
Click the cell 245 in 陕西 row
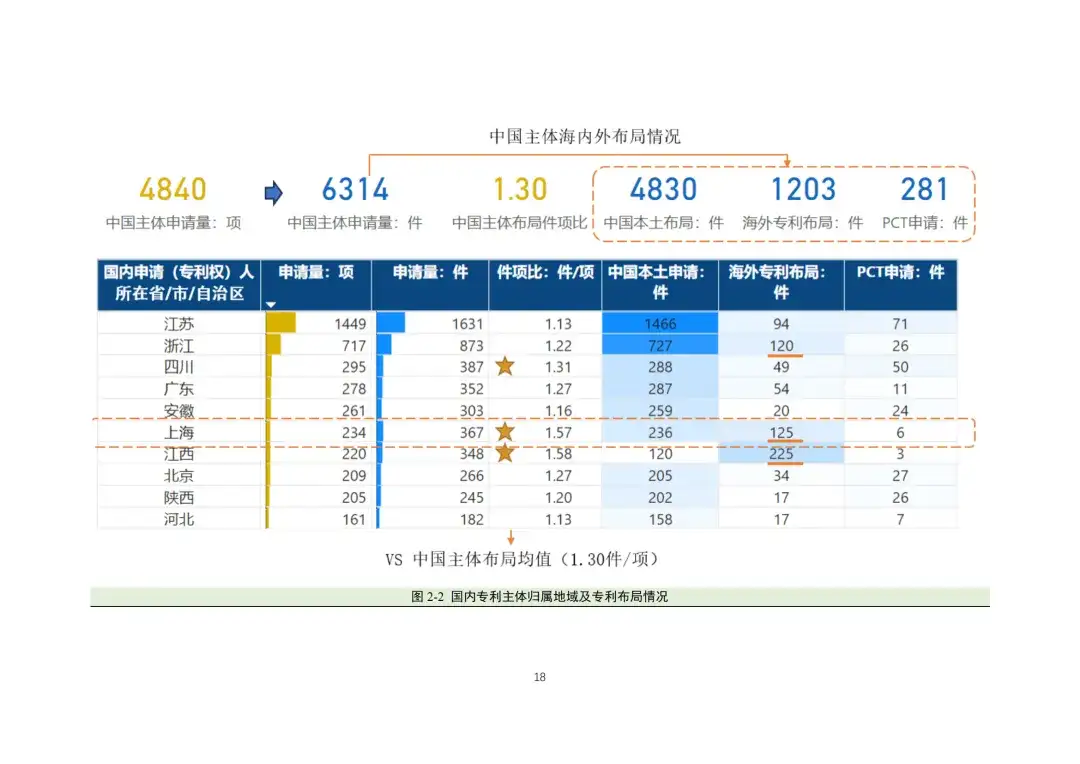(471, 497)
